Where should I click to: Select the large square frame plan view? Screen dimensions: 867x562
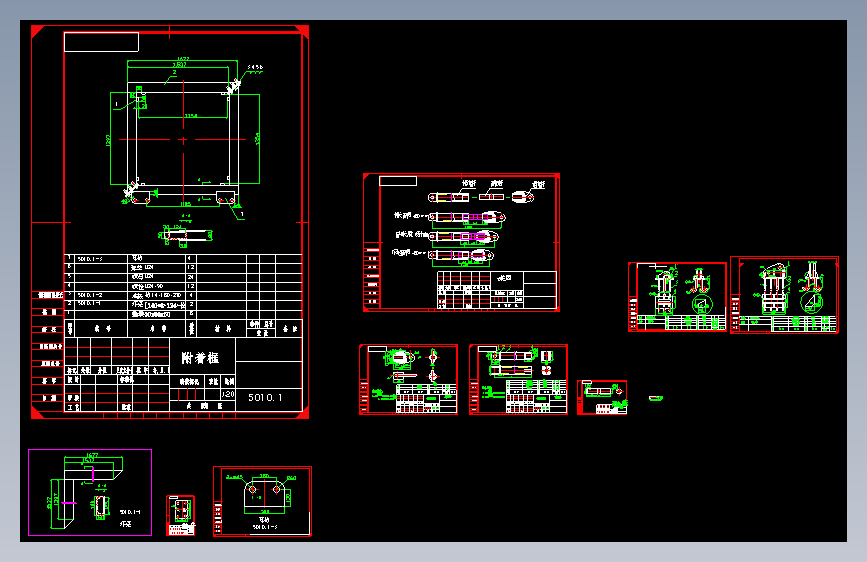(x=183, y=138)
